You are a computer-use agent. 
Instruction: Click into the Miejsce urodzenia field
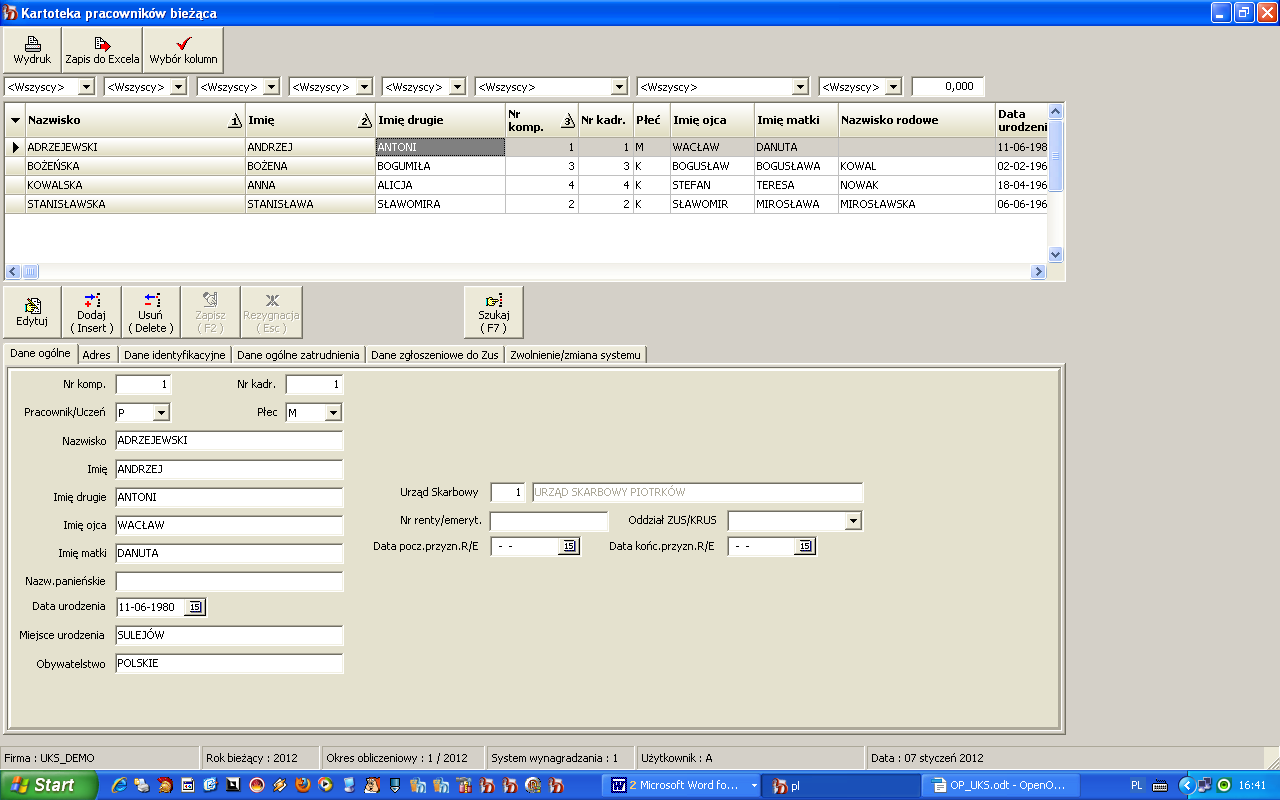(229, 635)
